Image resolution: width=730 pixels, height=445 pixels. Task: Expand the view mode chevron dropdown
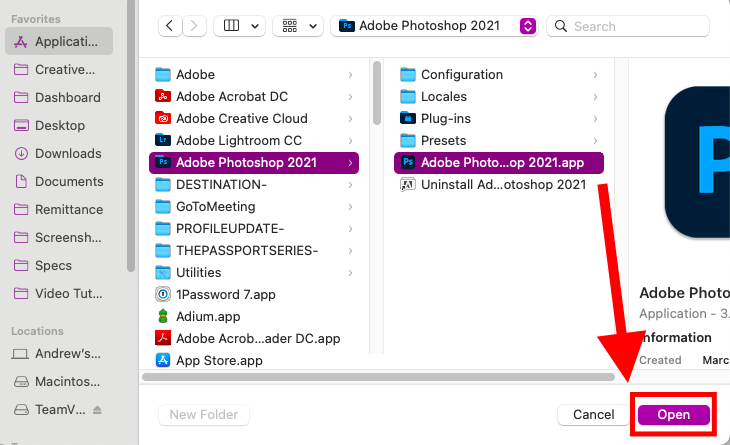(255, 26)
